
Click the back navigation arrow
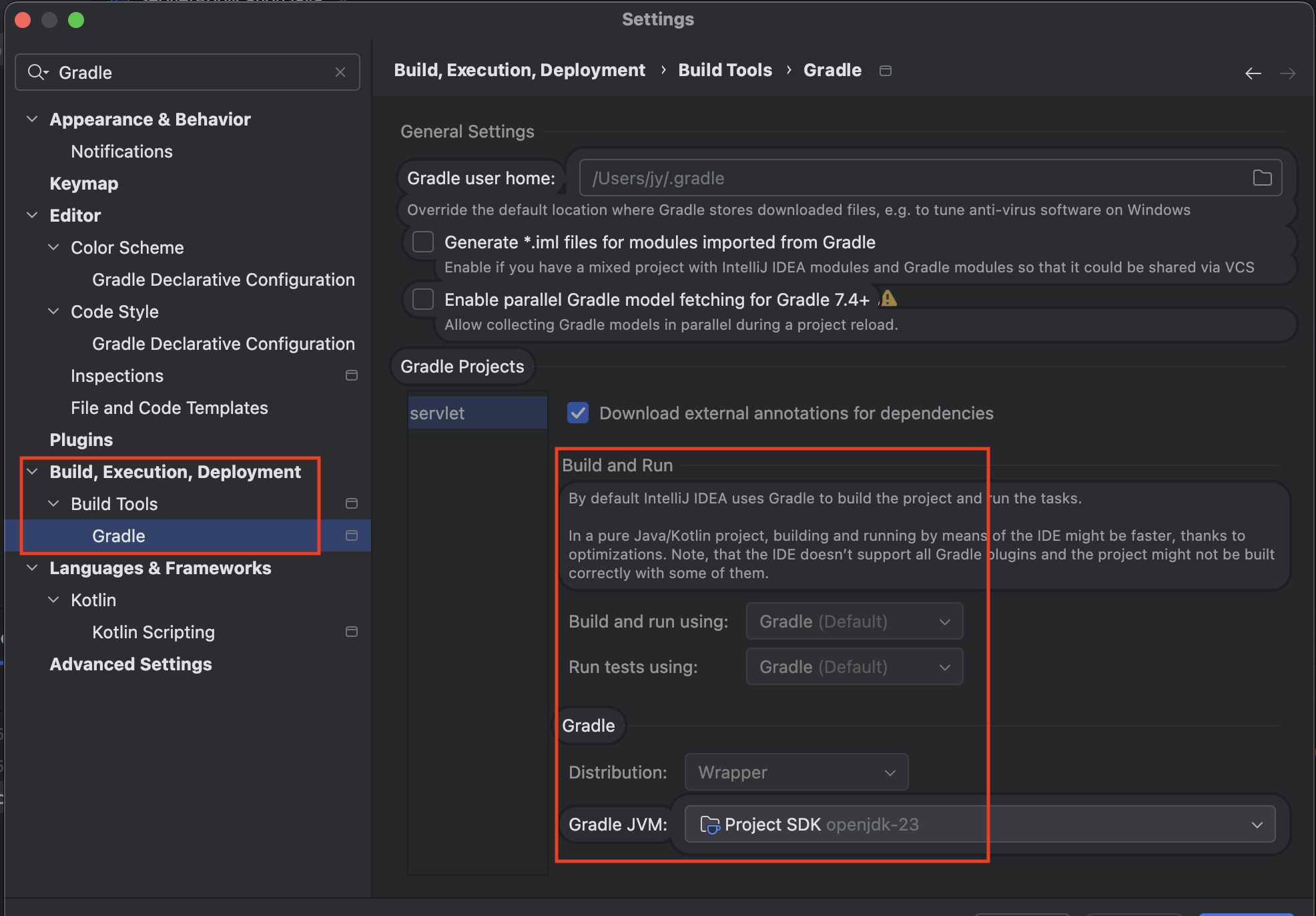coord(1253,73)
